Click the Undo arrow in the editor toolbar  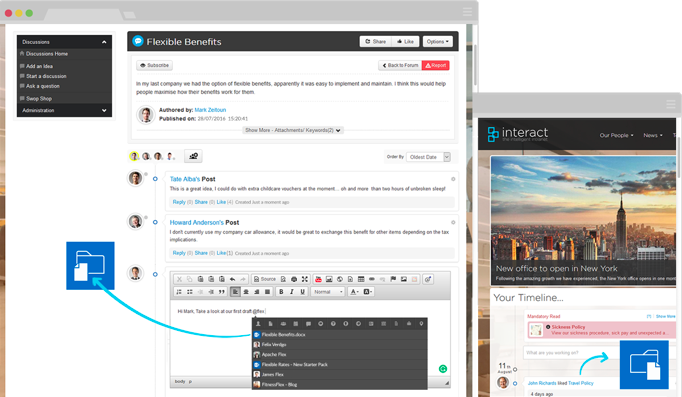[232, 279]
